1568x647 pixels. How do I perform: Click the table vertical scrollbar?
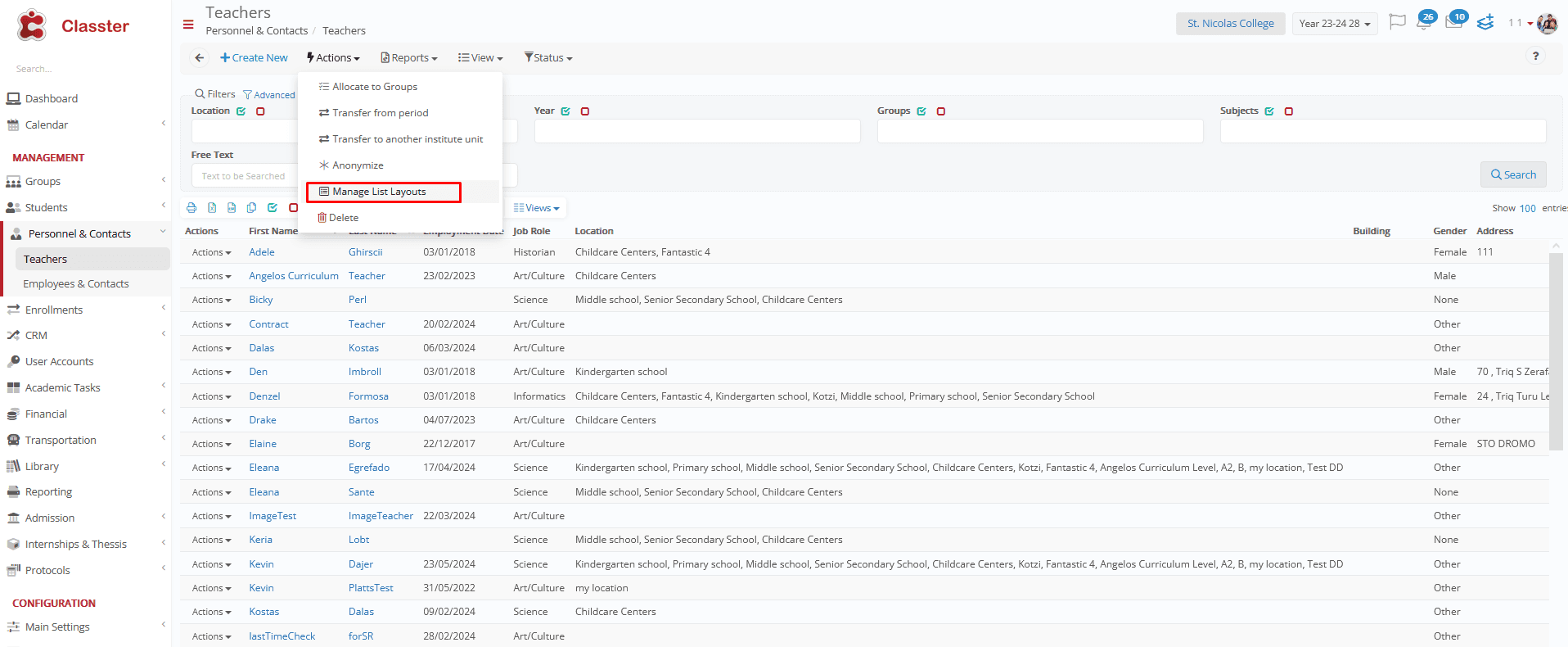[x=1556, y=352]
